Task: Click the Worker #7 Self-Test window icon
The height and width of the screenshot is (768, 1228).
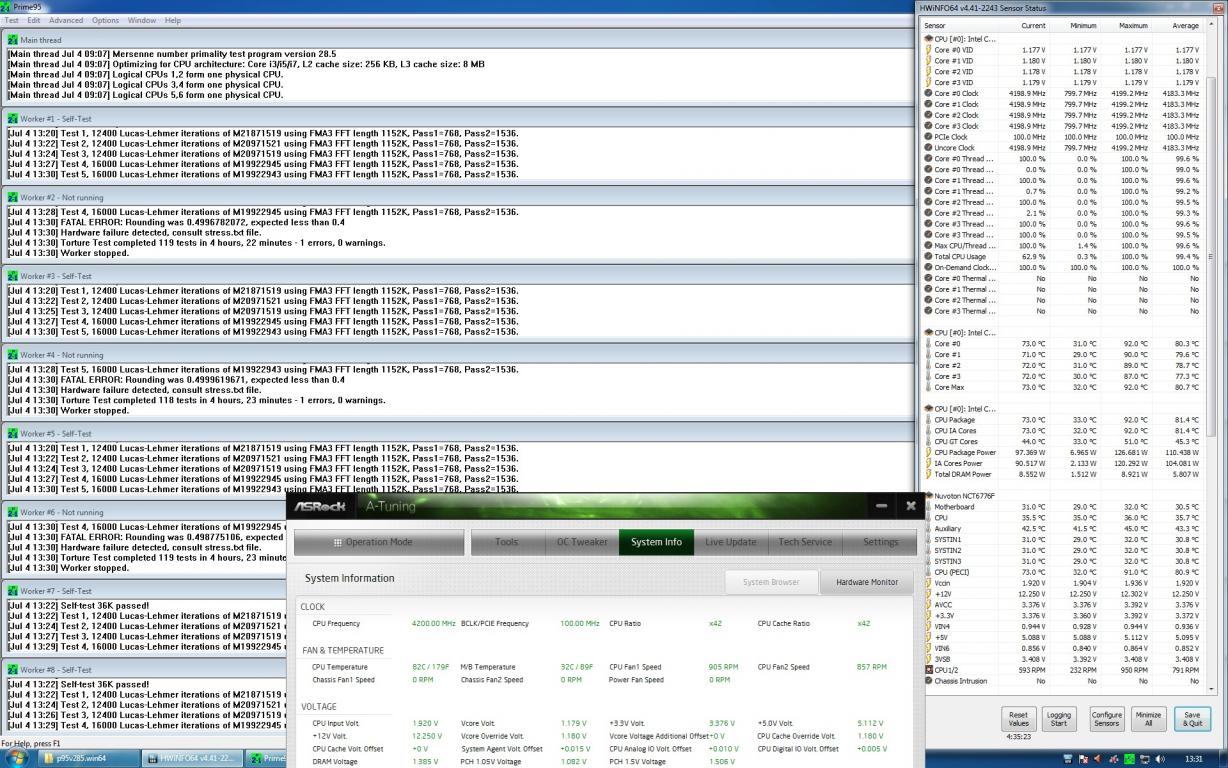Action: 12,591
